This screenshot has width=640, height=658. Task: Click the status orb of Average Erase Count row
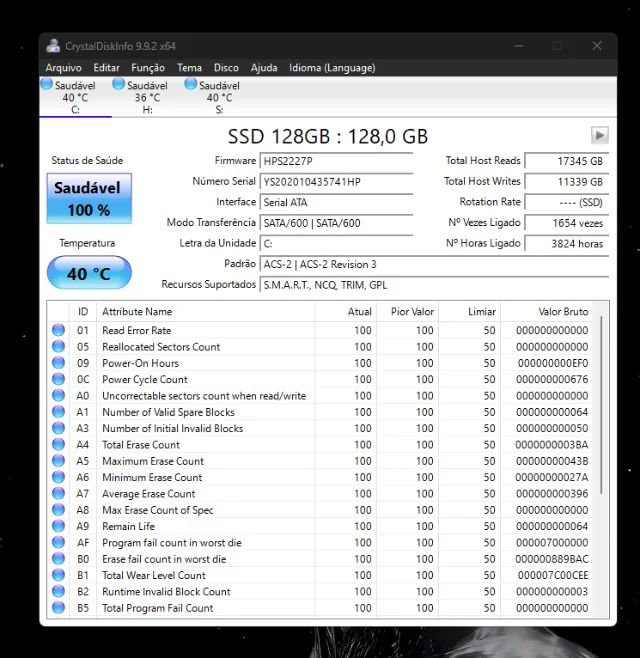pos(58,494)
